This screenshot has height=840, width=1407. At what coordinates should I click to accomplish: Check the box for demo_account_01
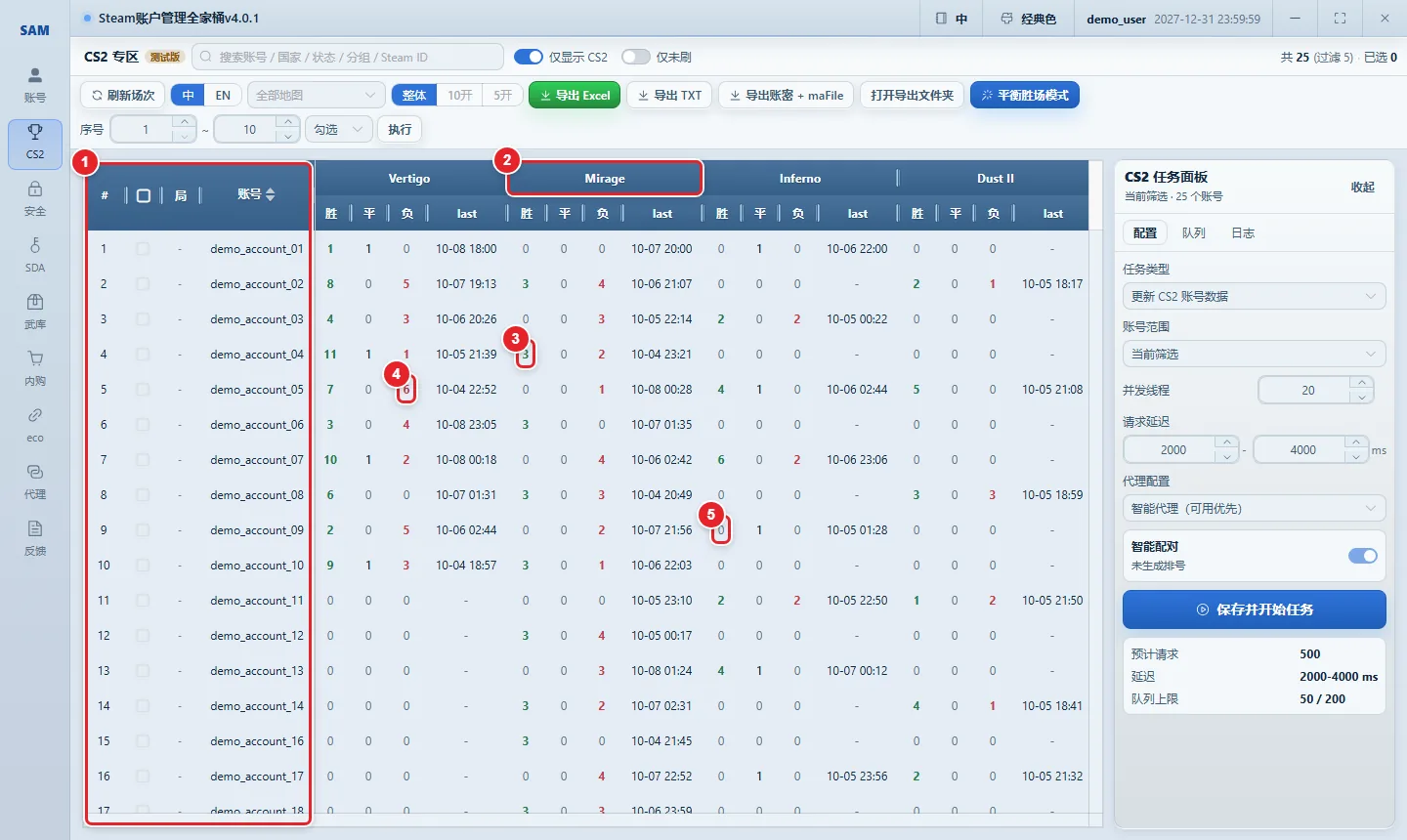tap(143, 249)
